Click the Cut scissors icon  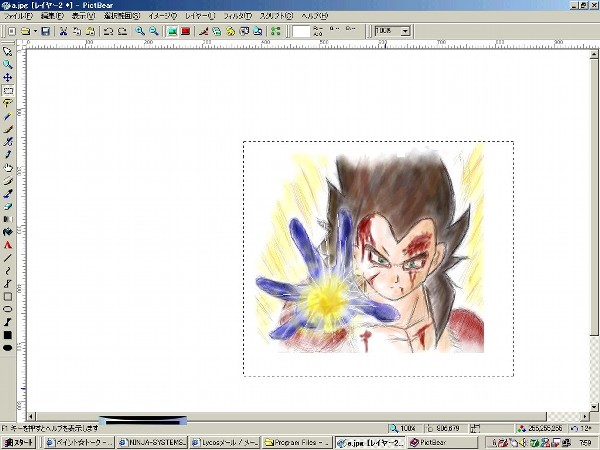(63, 31)
